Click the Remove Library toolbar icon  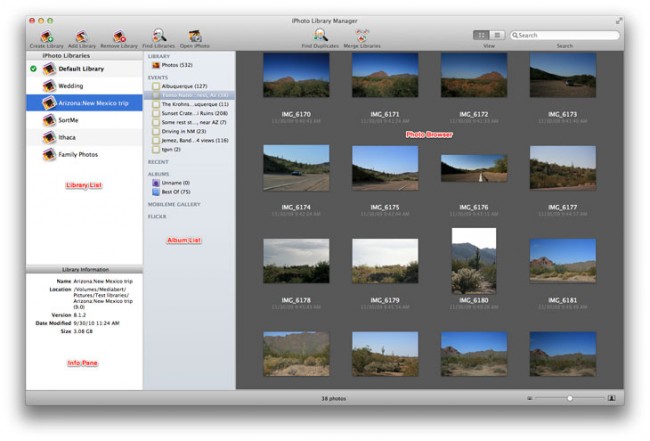click(x=119, y=36)
